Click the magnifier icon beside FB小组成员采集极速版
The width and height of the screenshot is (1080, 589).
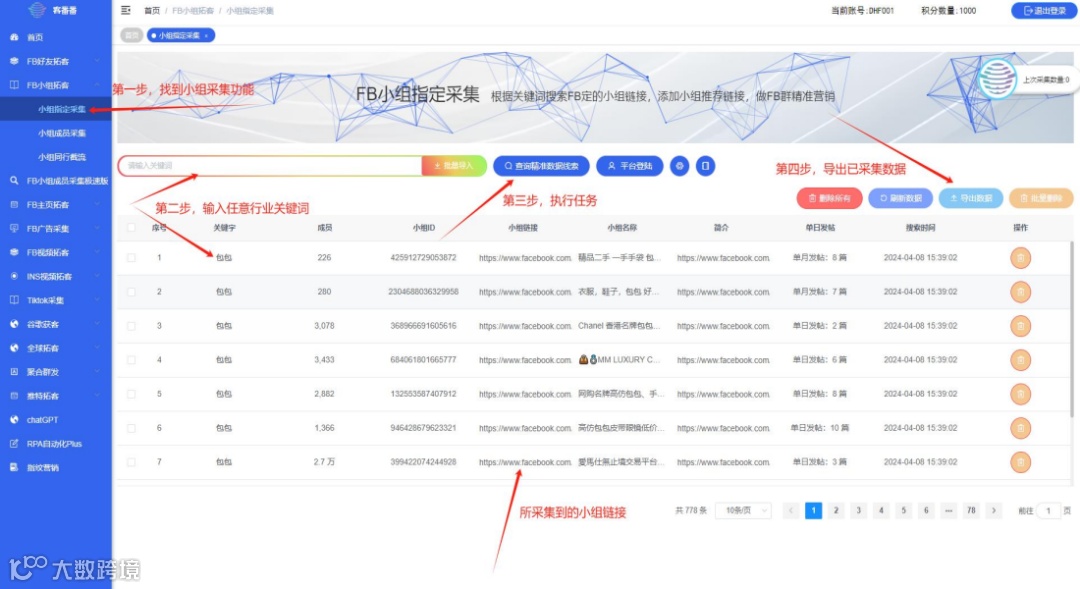[14, 180]
